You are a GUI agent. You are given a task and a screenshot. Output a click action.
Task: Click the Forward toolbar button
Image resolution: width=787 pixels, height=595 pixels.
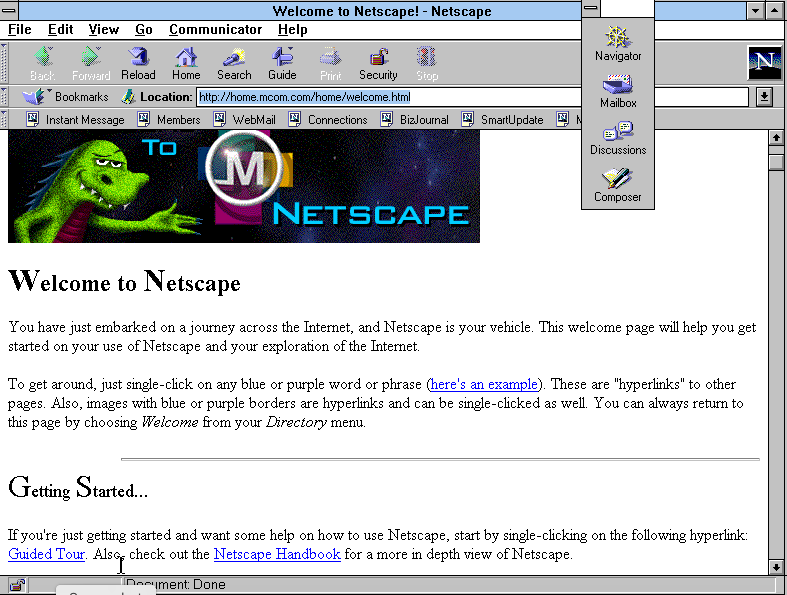(x=91, y=64)
